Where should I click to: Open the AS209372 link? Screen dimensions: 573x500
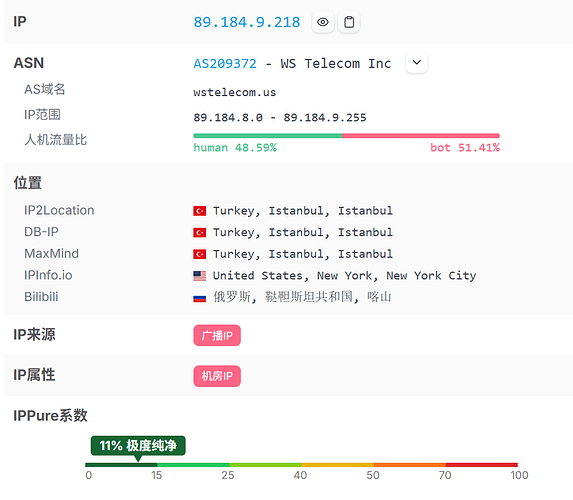(x=225, y=64)
